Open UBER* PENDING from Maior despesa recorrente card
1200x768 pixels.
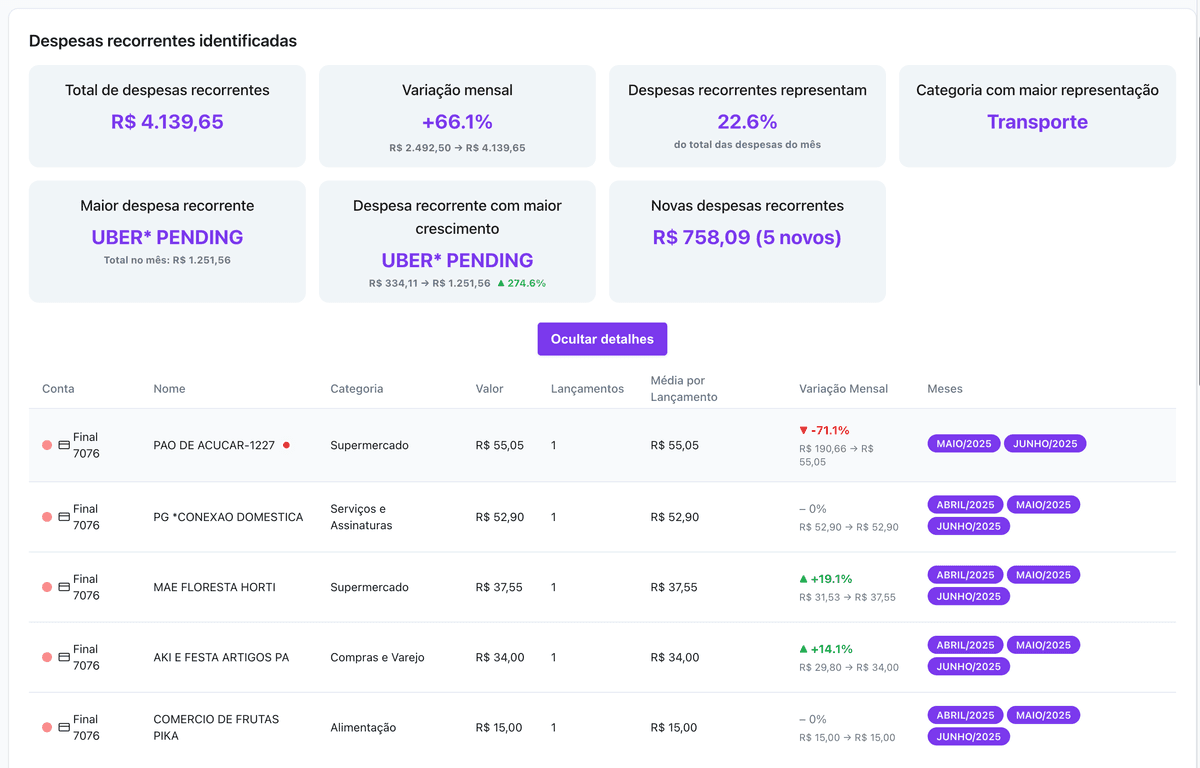166,237
